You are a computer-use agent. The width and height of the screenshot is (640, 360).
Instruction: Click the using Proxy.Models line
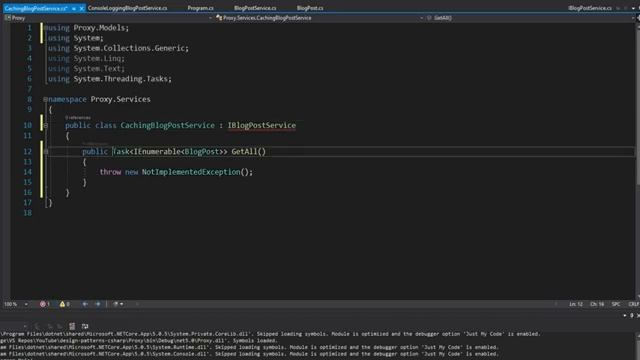[88, 28]
